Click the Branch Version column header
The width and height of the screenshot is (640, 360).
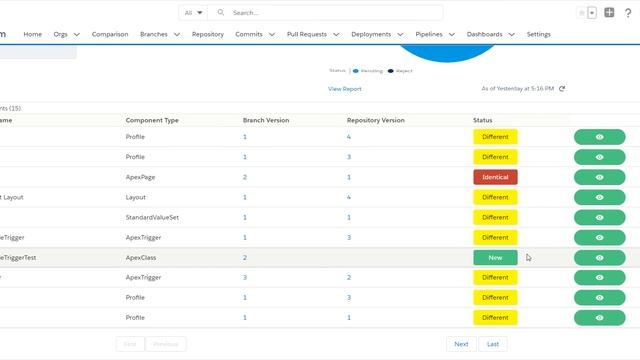(266, 120)
